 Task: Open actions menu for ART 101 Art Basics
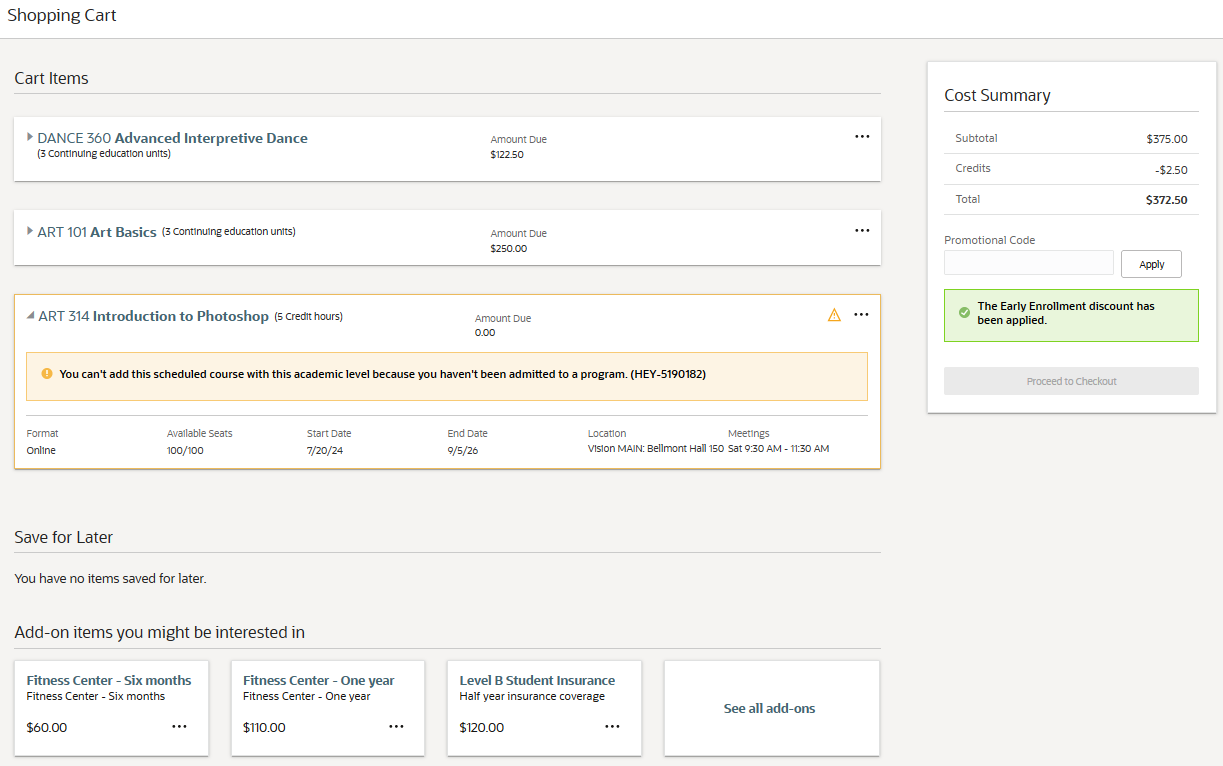[x=862, y=231]
